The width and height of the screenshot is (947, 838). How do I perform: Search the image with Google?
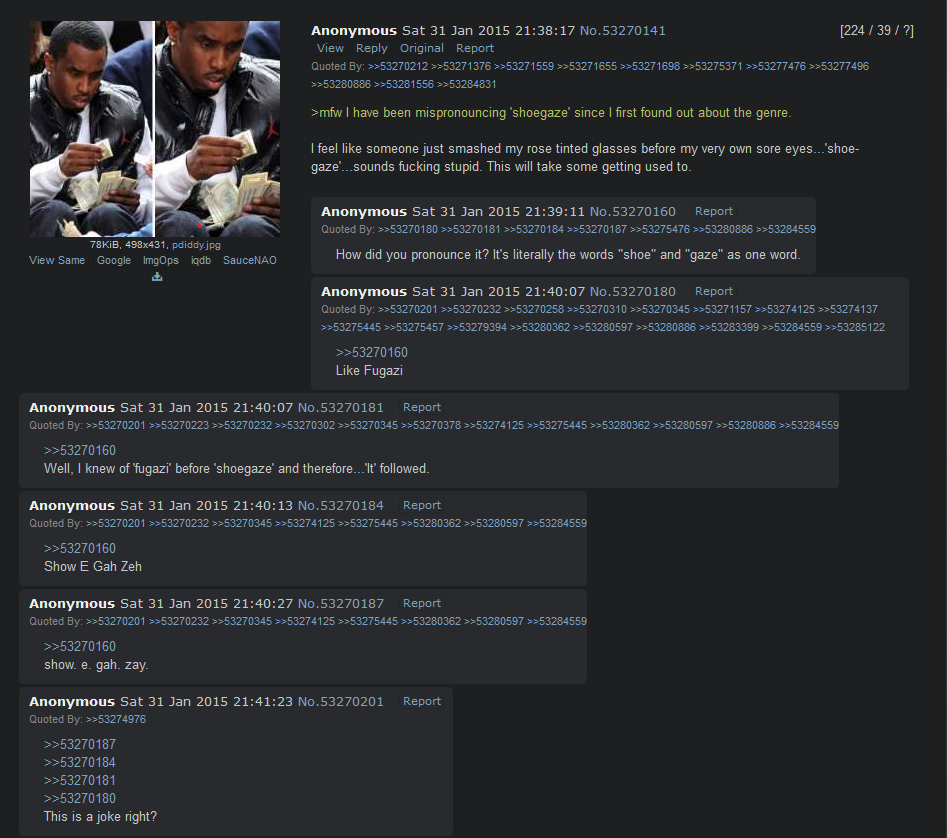tap(114, 260)
